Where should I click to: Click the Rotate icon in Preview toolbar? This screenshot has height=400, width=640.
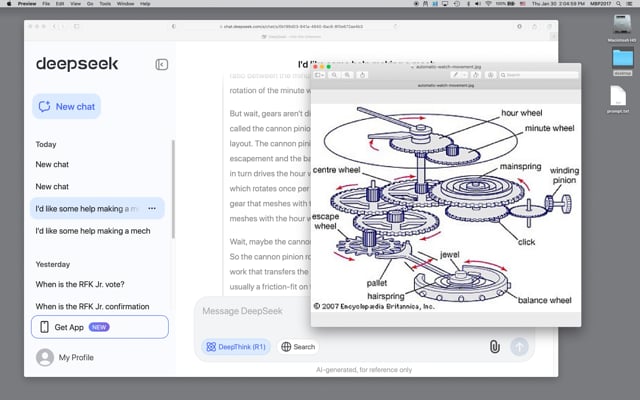[x=476, y=75]
